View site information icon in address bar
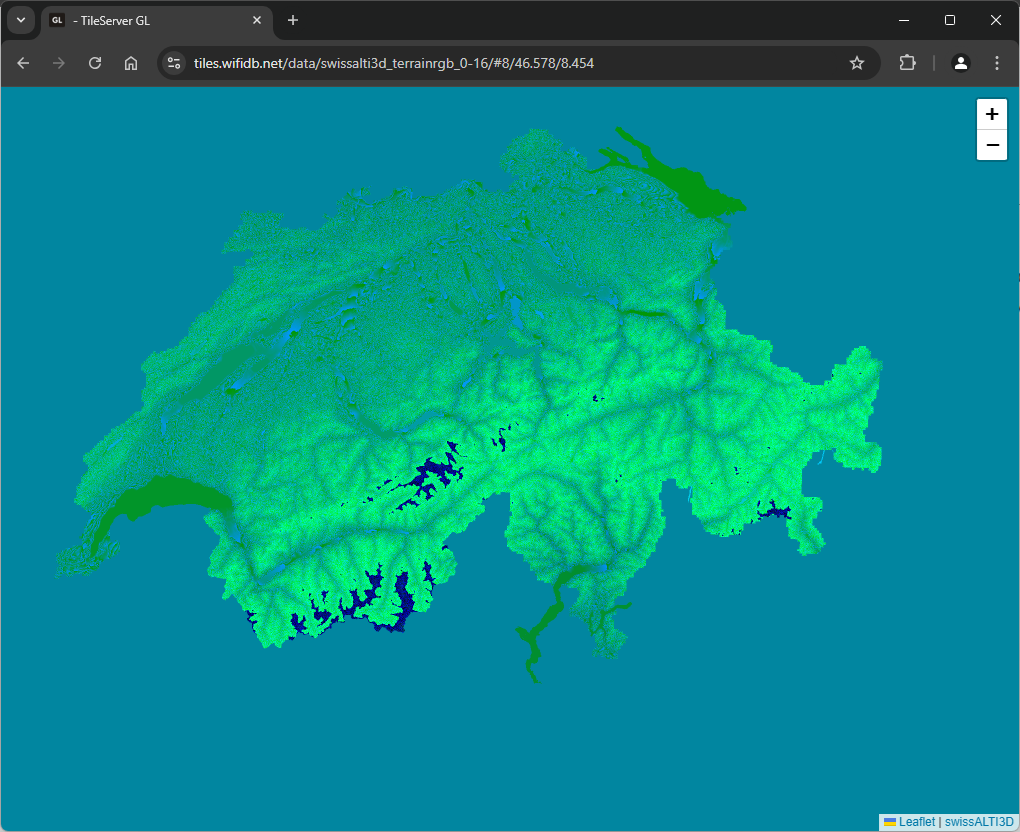The width and height of the screenshot is (1020, 832). click(174, 63)
